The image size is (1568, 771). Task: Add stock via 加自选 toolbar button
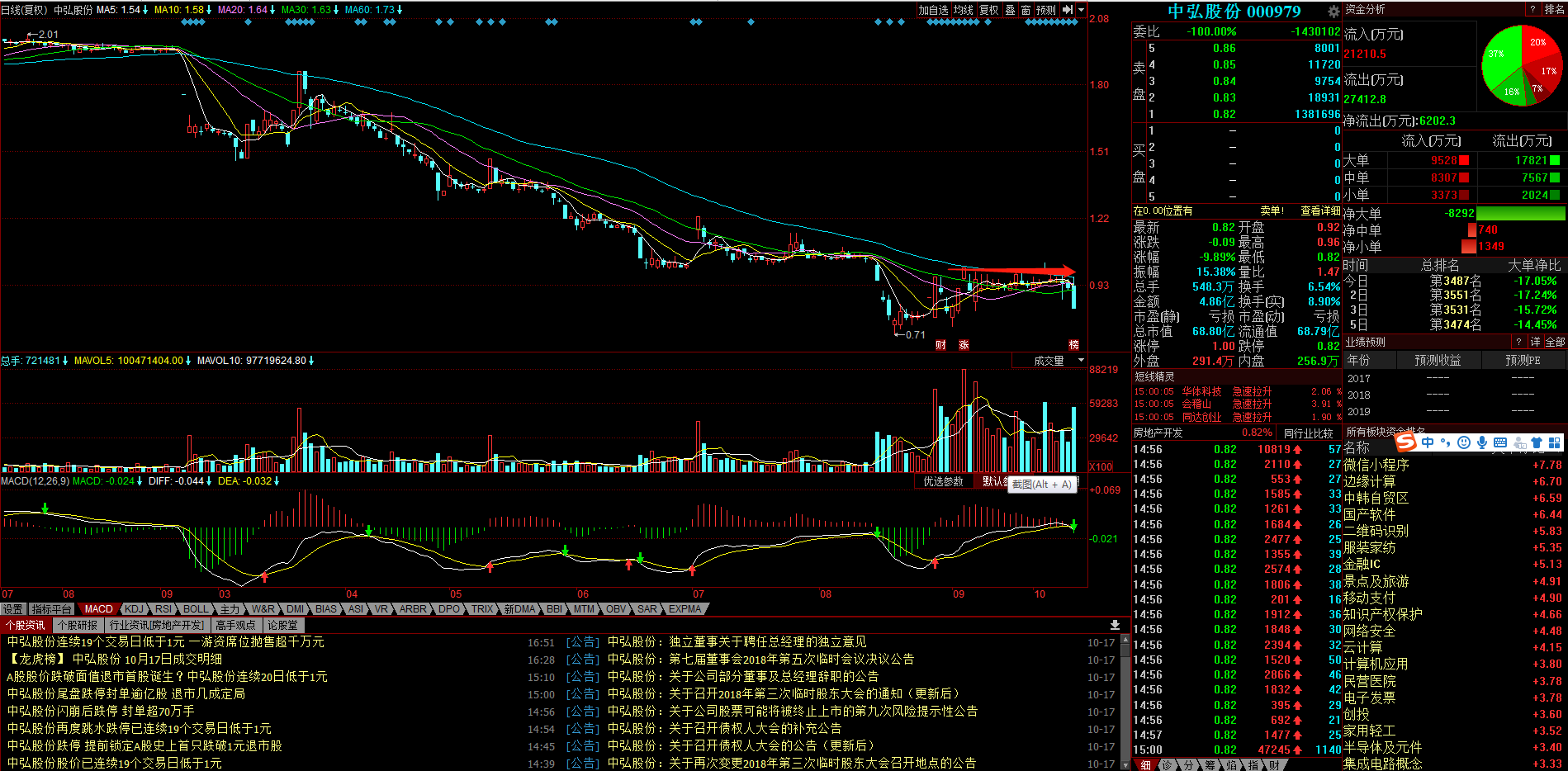tap(933, 10)
